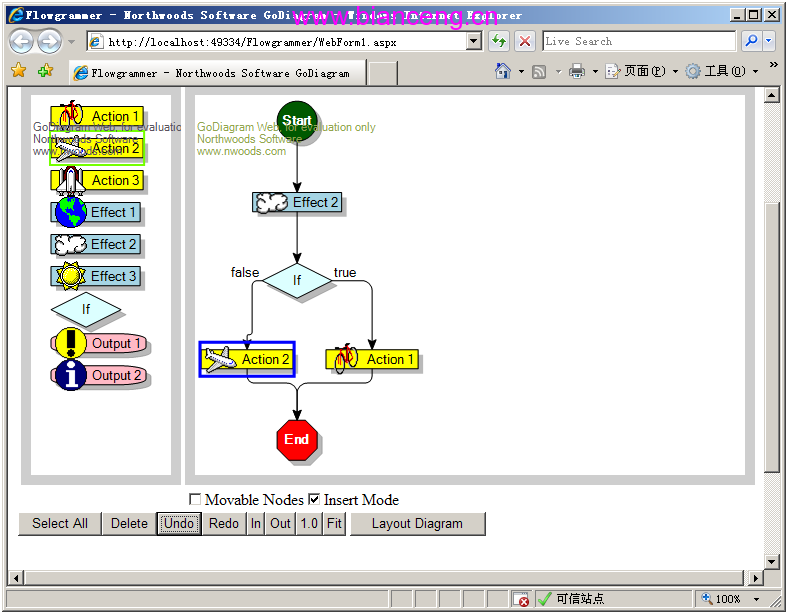Expand the search provider dropdown
The image size is (788, 614).
768,41
